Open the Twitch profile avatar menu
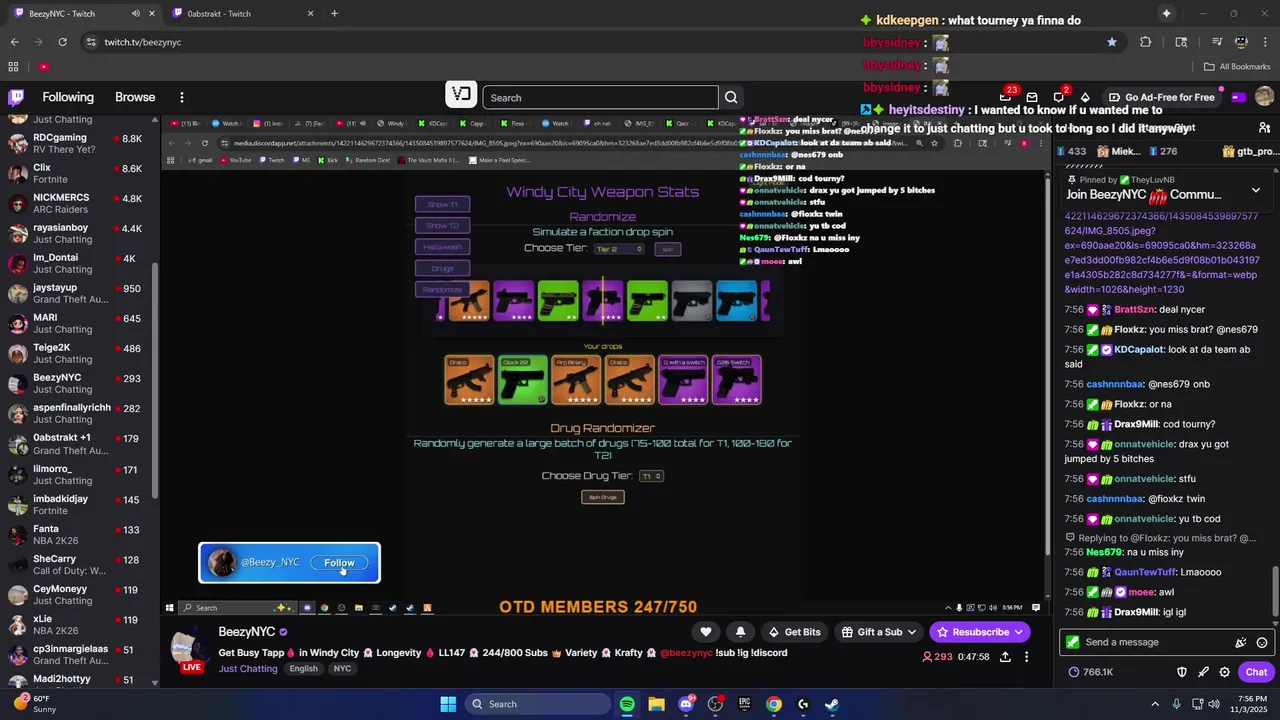Viewport: 1280px width, 720px height. (x=1264, y=97)
